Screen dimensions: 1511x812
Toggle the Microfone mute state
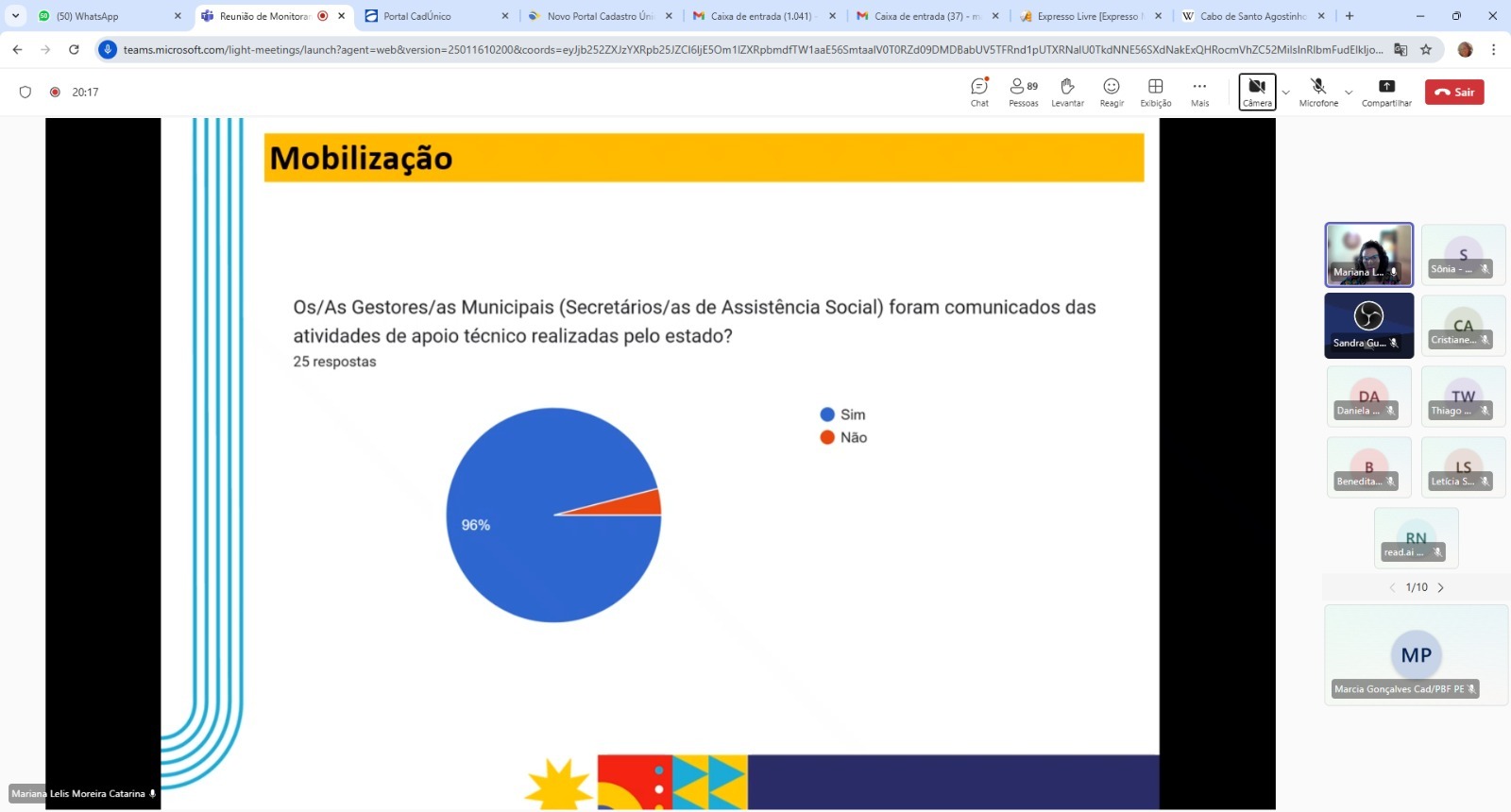tap(1318, 92)
